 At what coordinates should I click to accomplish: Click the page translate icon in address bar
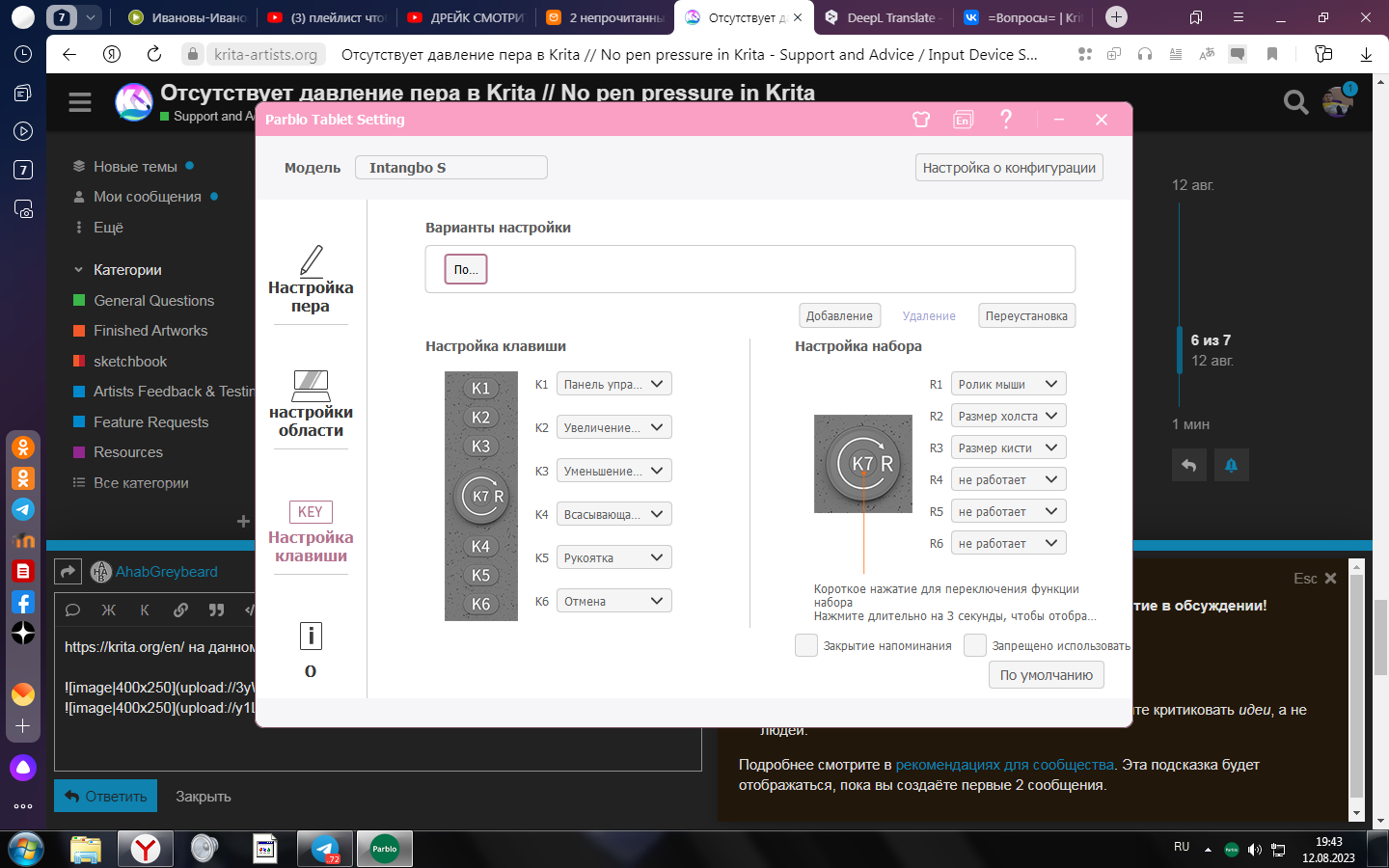[x=1207, y=54]
